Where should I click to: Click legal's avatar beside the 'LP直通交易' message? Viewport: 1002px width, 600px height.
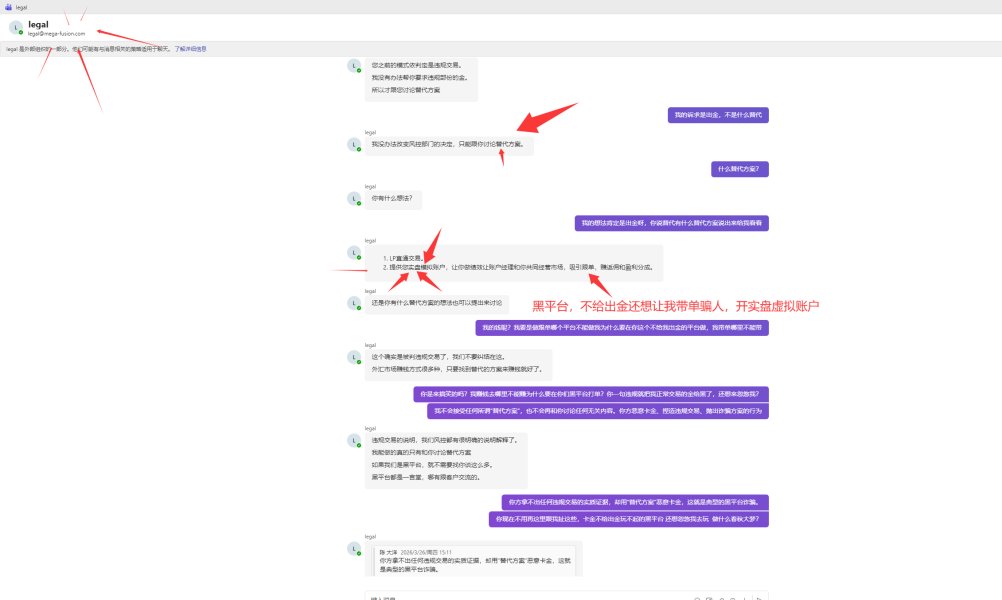point(354,252)
